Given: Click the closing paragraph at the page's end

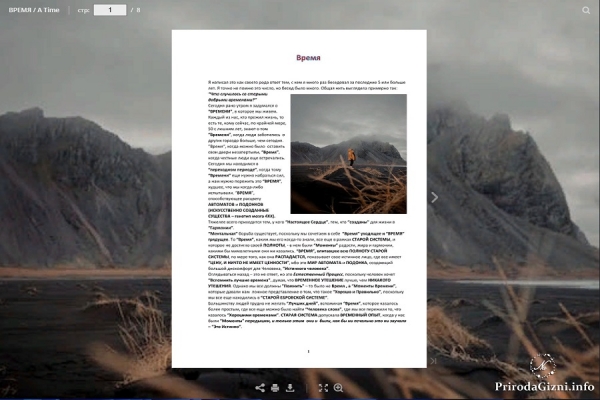Looking at the screenshot, I should coord(307,315).
